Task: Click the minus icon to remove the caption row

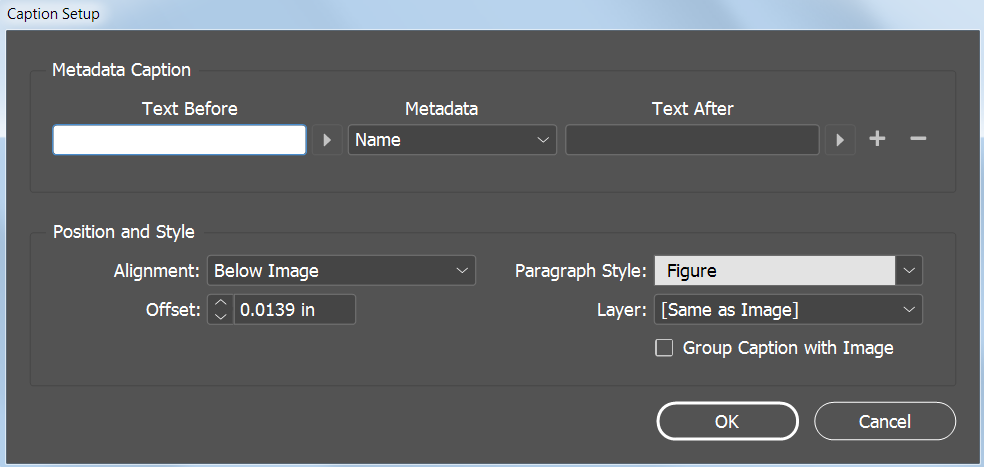Action: (x=918, y=139)
